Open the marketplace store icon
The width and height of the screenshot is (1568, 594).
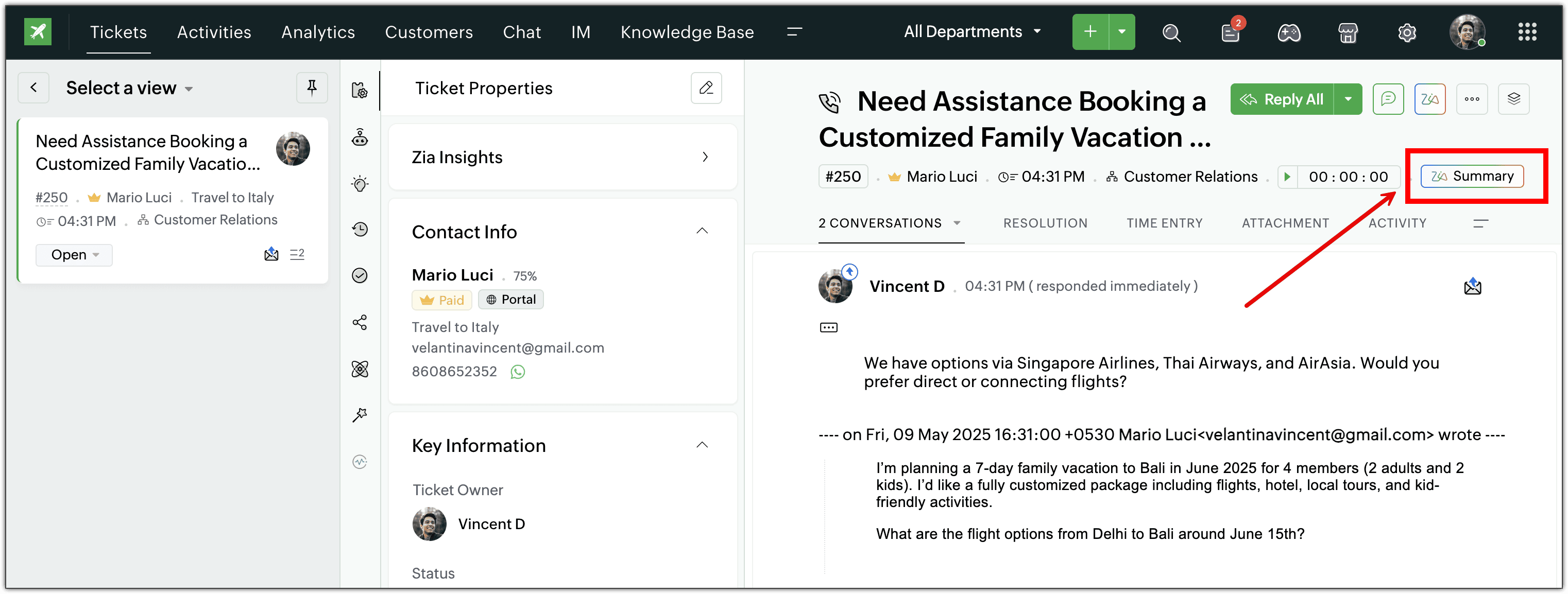[x=1348, y=32]
